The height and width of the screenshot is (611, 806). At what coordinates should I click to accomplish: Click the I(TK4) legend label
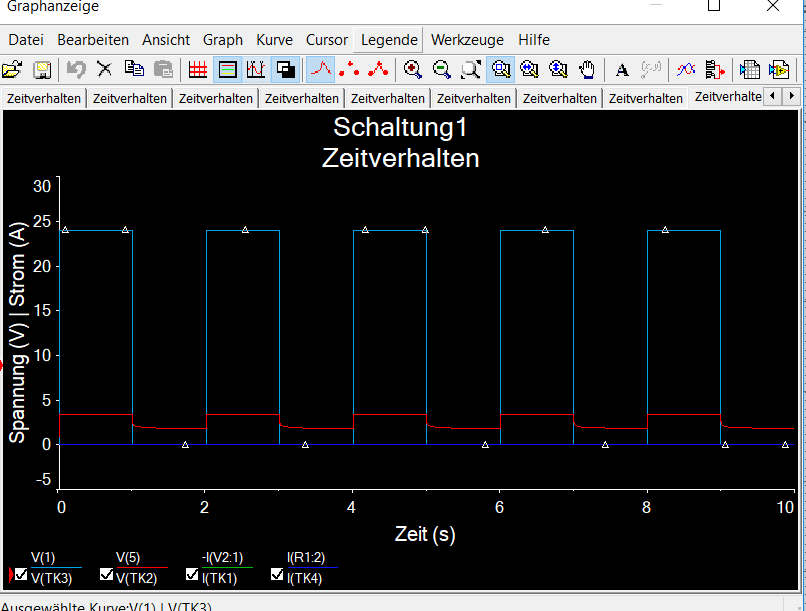click(305, 579)
